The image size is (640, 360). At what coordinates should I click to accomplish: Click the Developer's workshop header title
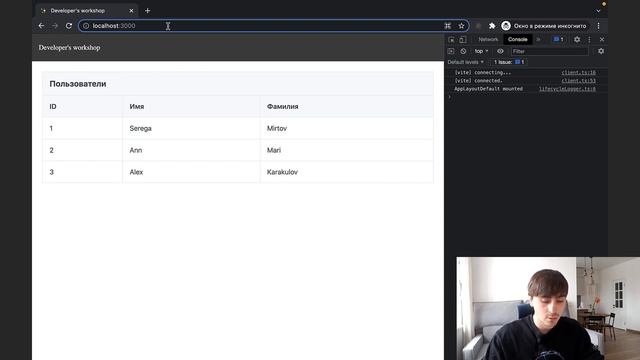coord(69,47)
